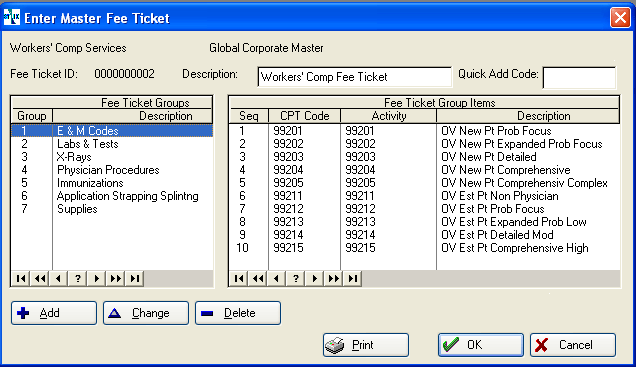636x367 pixels.
Task: Go to next record in Group Items list
Action: click(x=314, y=279)
